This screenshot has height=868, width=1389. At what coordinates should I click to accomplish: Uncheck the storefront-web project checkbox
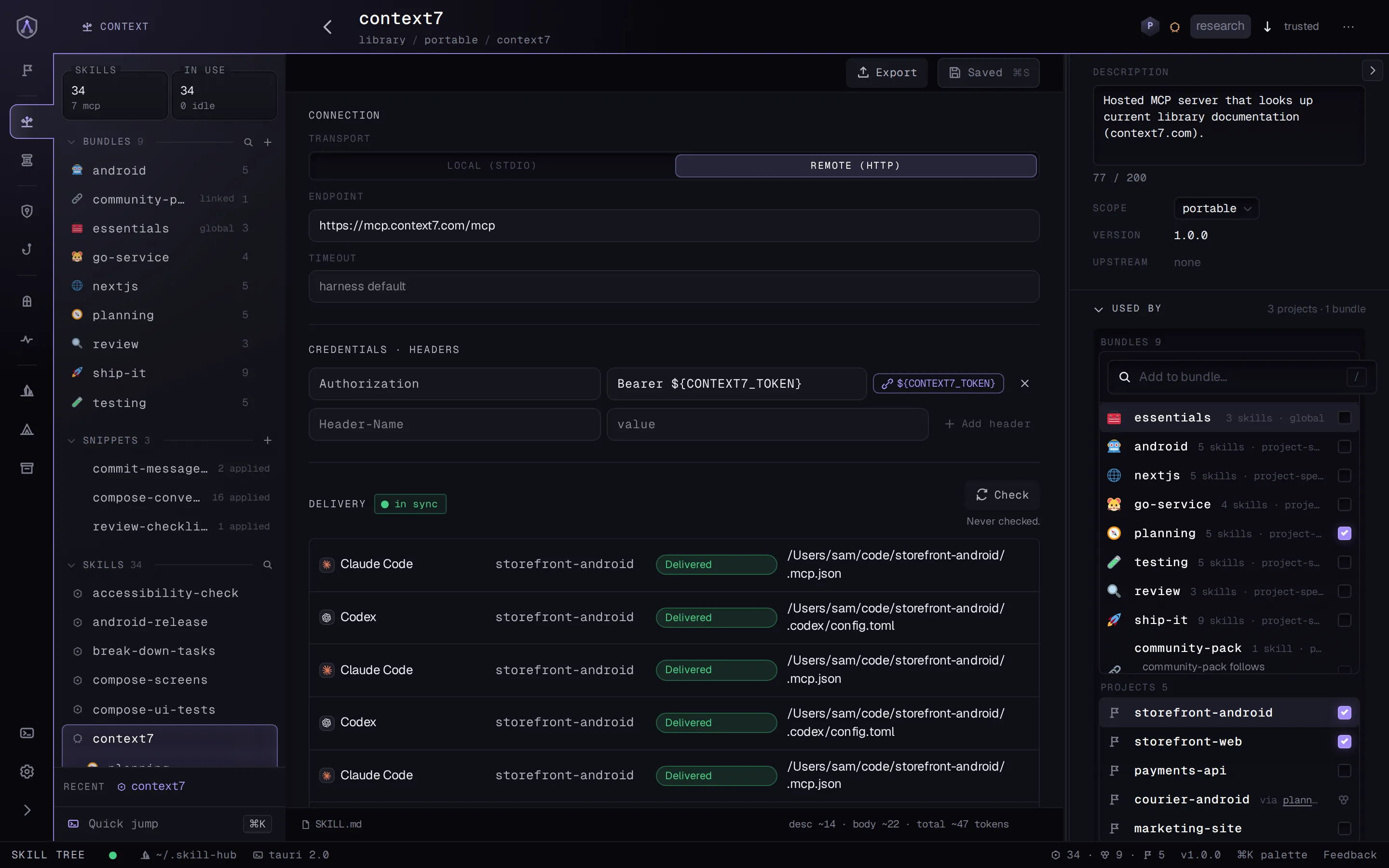point(1344,742)
